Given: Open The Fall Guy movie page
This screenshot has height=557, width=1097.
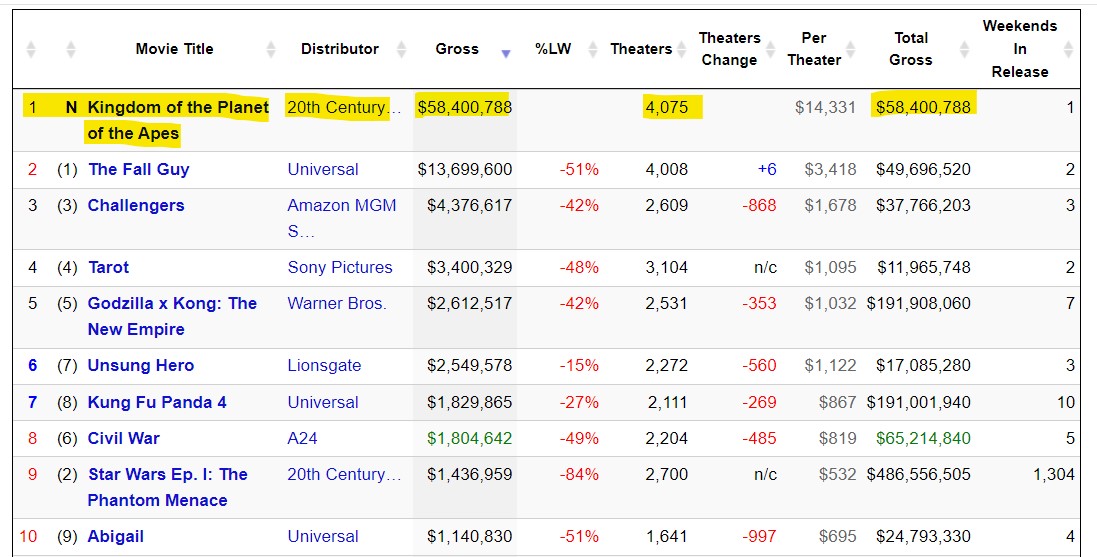Looking at the screenshot, I should click(x=138, y=169).
